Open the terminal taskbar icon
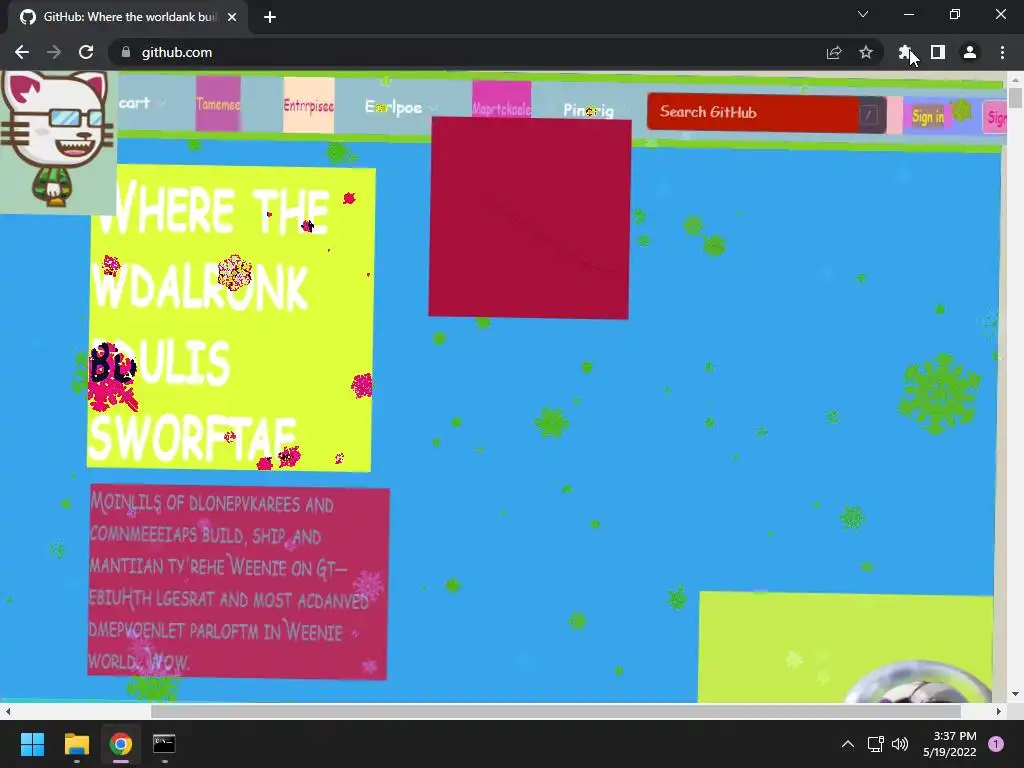Image resolution: width=1024 pixels, height=768 pixels. pyautogui.click(x=164, y=744)
